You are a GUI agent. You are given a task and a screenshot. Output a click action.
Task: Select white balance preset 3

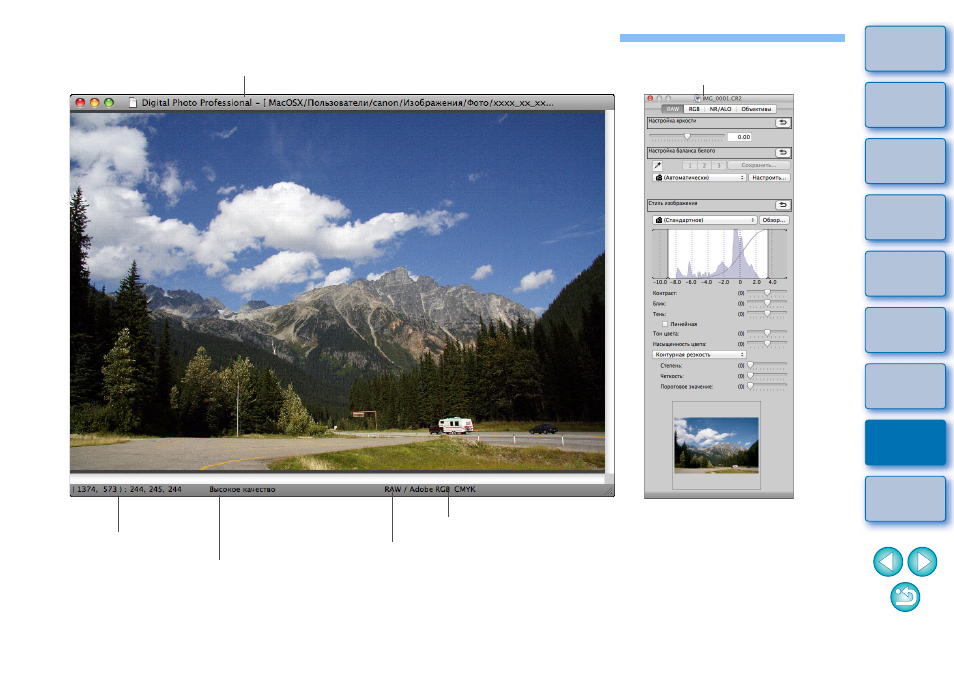(719, 165)
